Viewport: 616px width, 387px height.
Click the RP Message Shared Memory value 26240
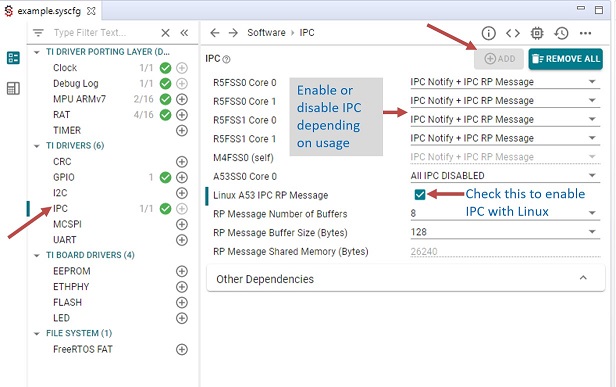[424, 251]
